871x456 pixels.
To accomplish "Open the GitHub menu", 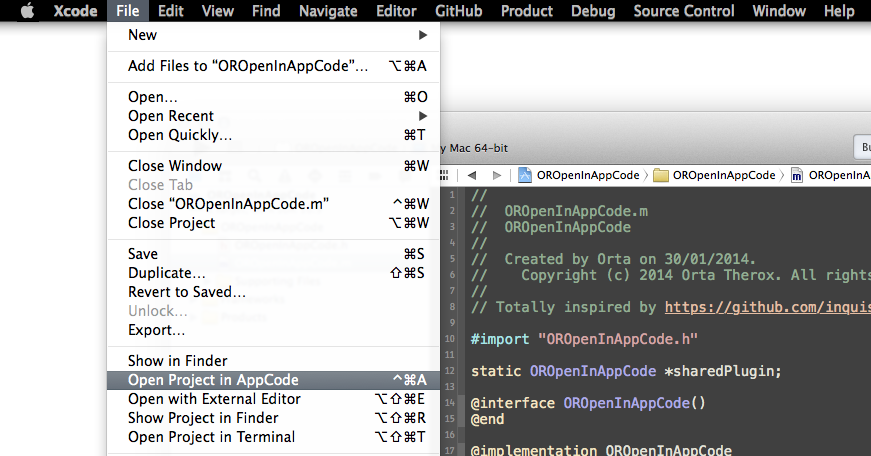I will (x=459, y=11).
